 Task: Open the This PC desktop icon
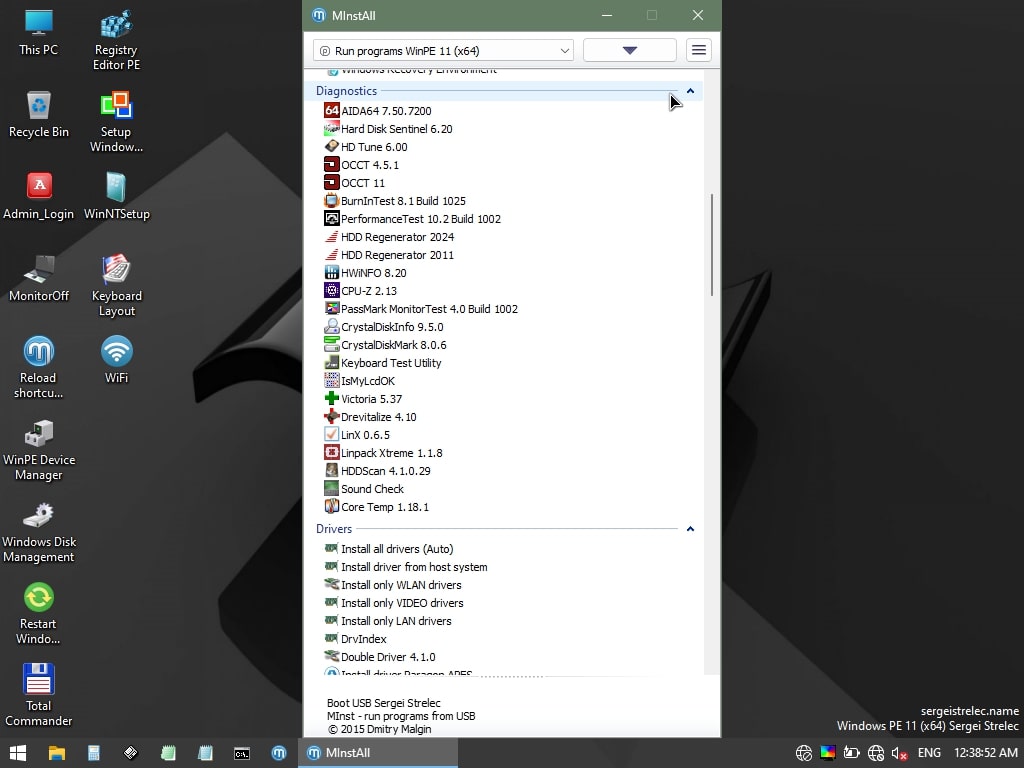point(39,33)
